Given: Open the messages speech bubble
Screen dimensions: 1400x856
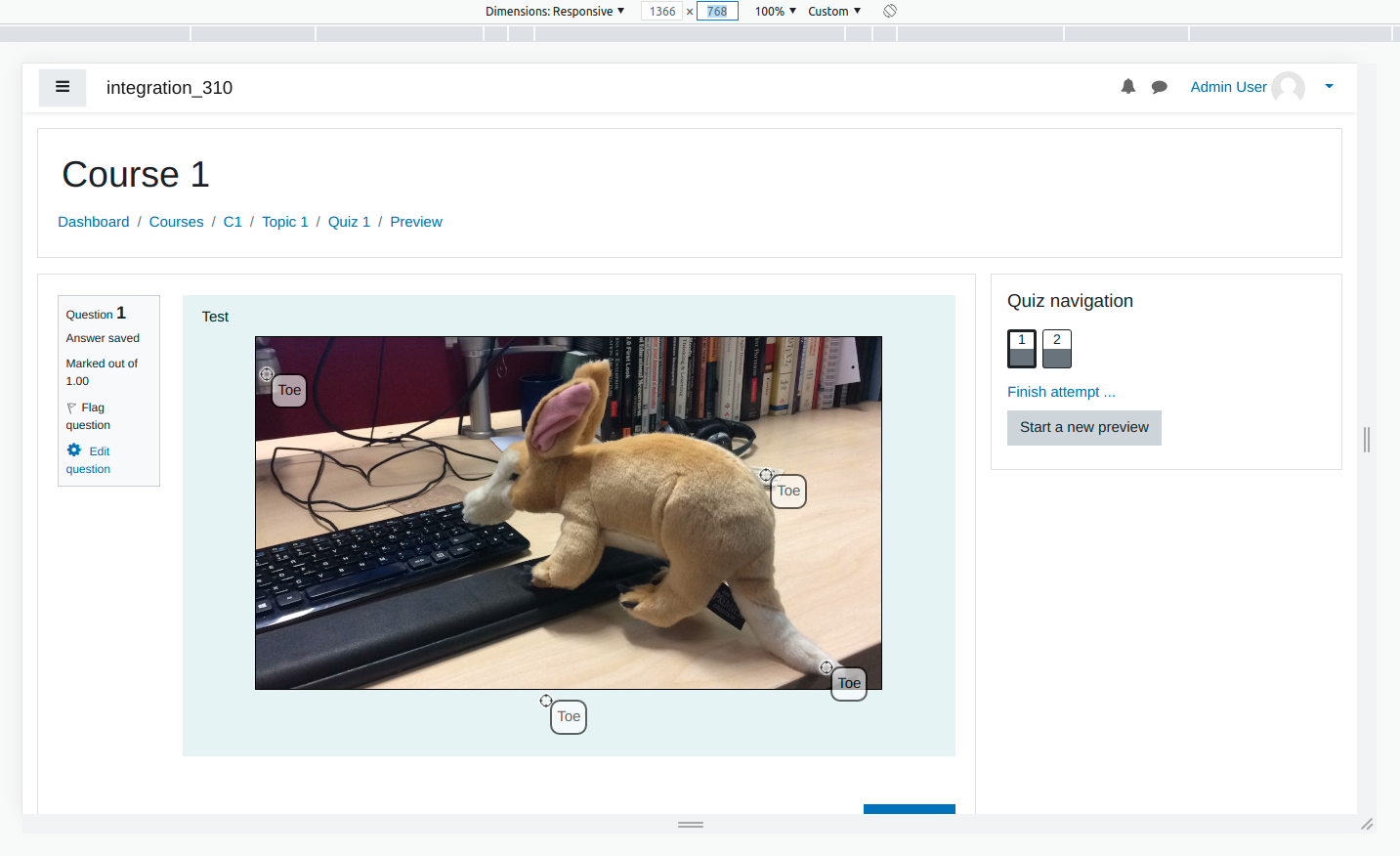Looking at the screenshot, I should point(1160,87).
